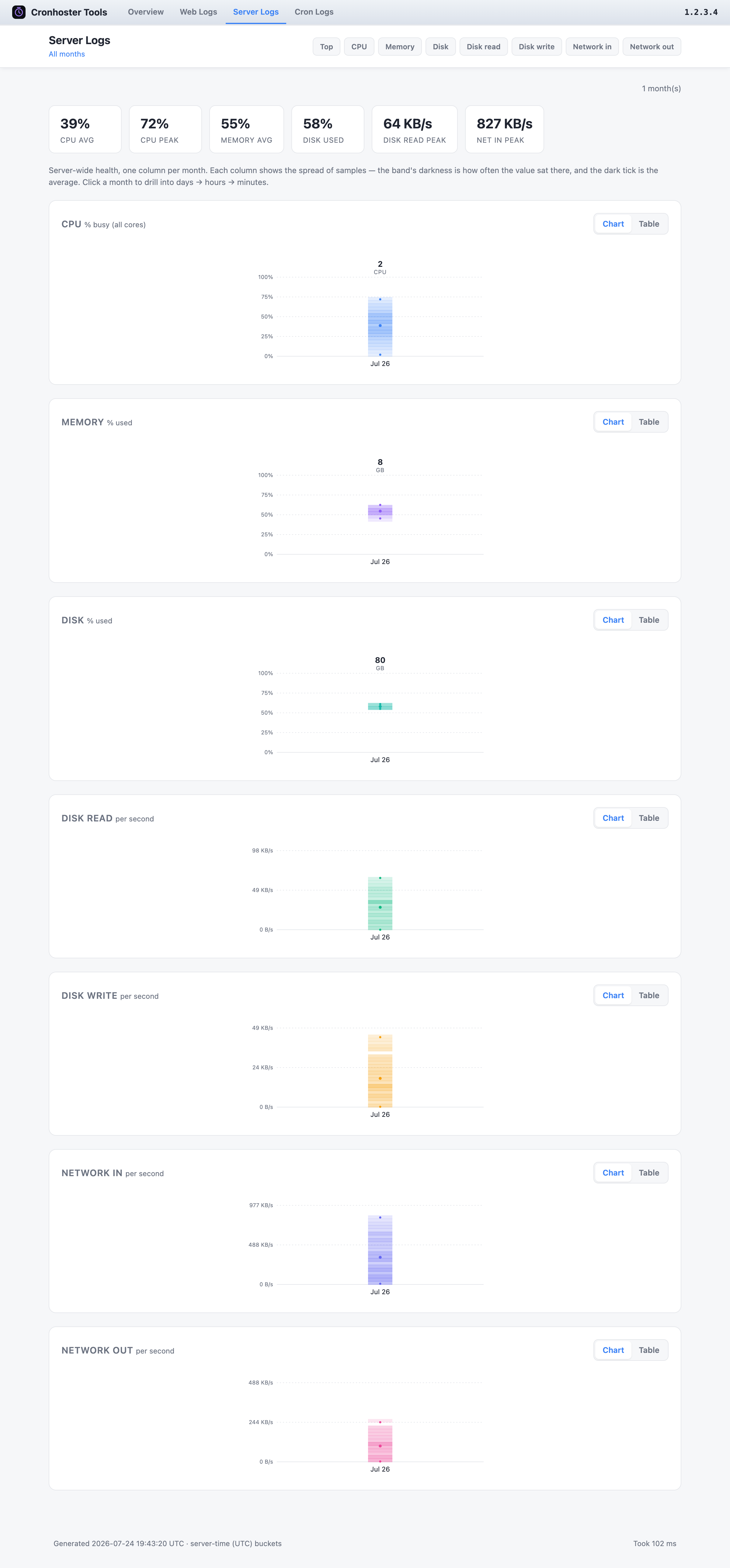
Task: Jump to the Disk read section
Action: point(484,47)
